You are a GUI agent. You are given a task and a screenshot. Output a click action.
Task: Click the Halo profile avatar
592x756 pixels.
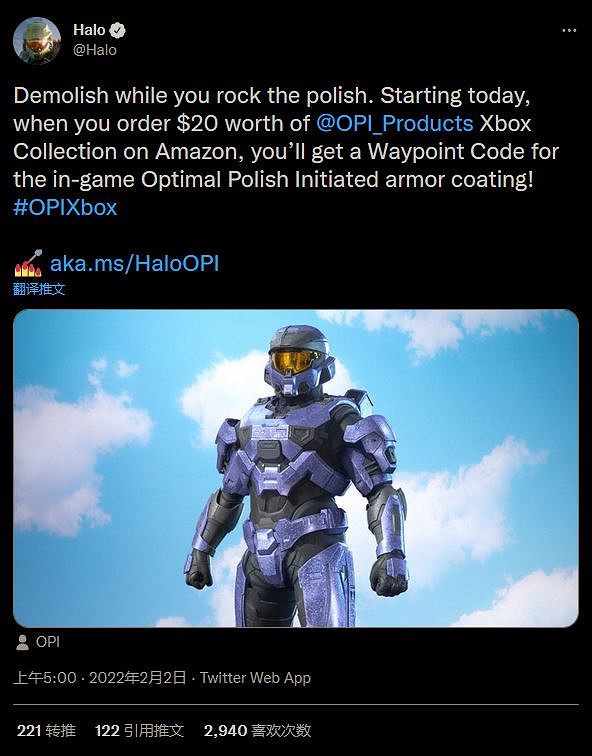[x=37, y=40]
